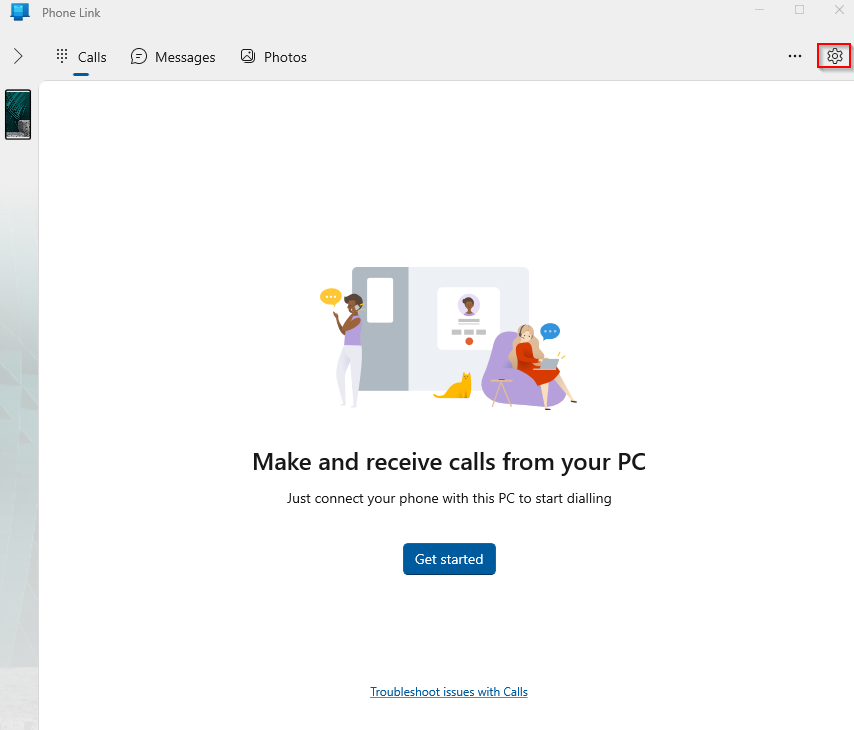Open Troubleshoot issues with Calls link
This screenshot has width=854, height=730.
coord(449,692)
